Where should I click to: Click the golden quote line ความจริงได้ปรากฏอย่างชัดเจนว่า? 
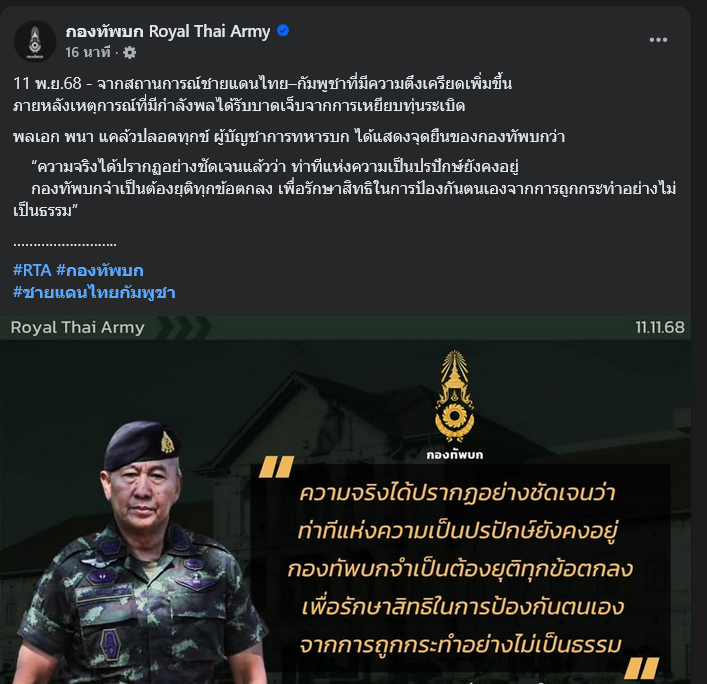pyautogui.click(x=457, y=493)
